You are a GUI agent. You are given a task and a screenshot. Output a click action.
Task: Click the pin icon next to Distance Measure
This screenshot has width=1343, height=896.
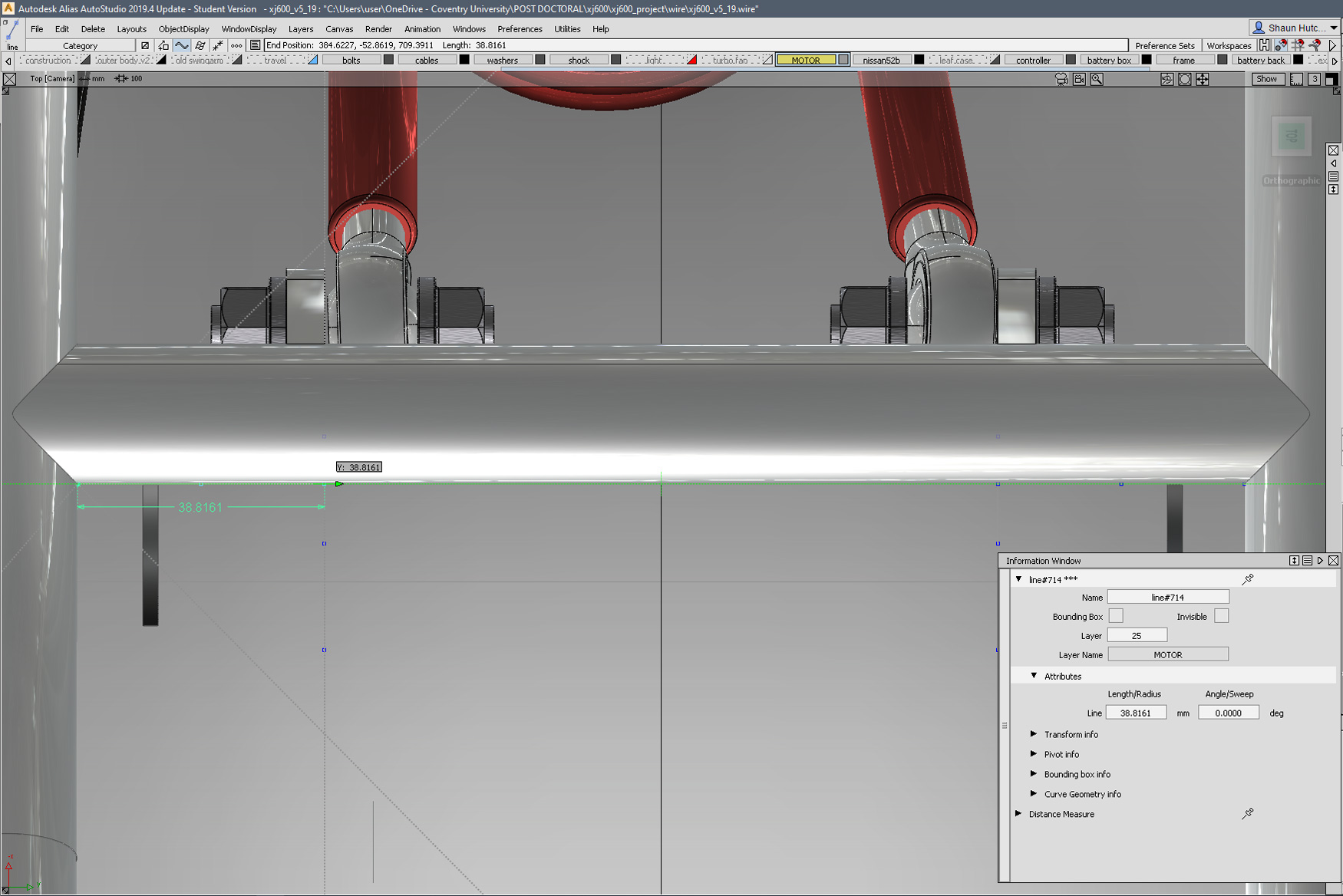[x=1248, y=814]
